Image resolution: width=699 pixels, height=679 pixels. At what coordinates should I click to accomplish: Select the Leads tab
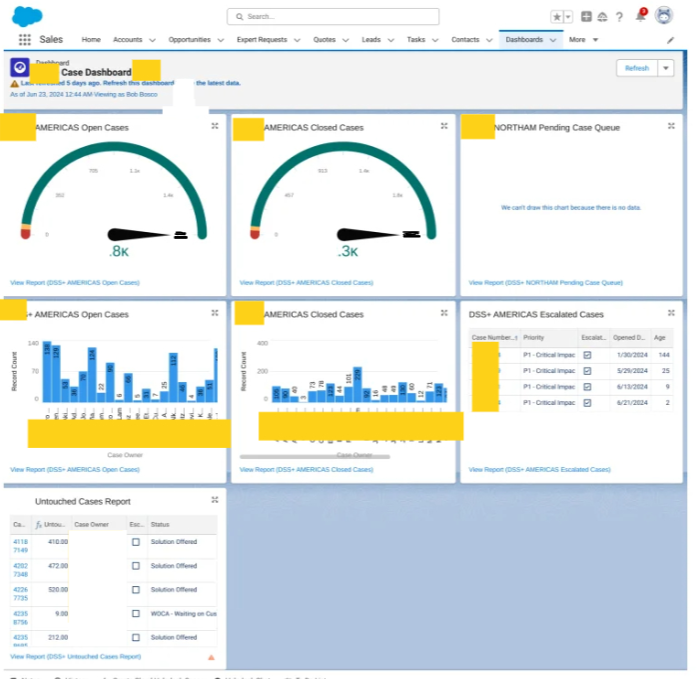[371, 40]
